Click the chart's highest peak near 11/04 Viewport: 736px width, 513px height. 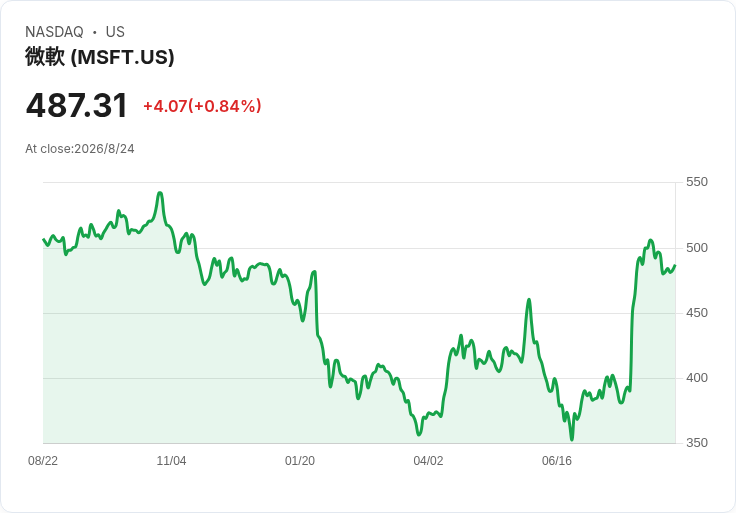pos(160,193)
